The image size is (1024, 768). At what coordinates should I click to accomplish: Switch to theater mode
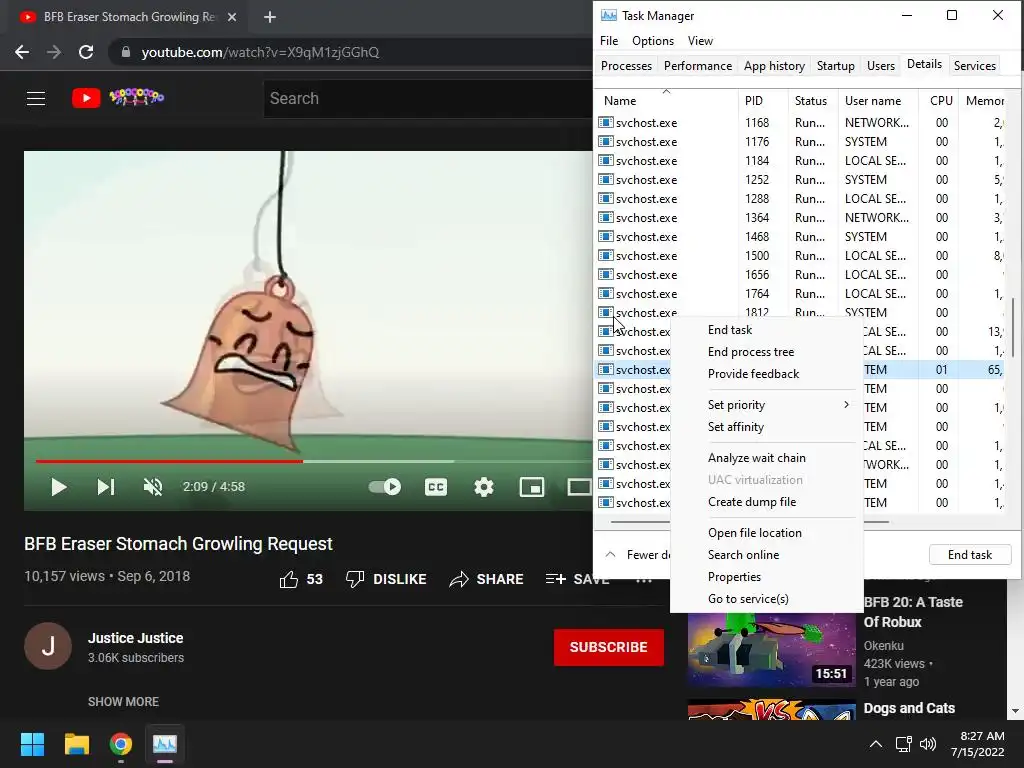pos(579,487)
